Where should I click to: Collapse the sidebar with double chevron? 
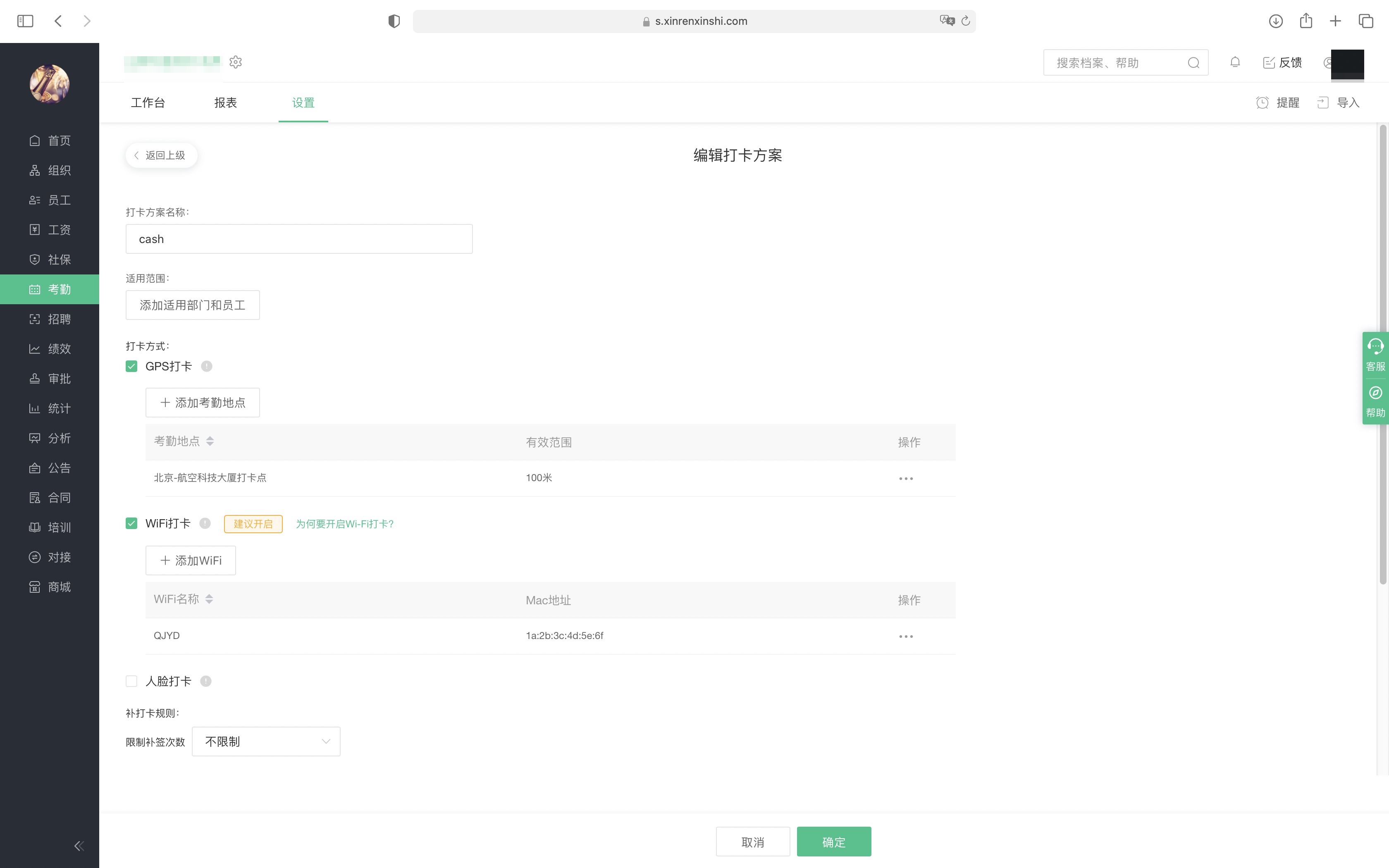point(79,846)
